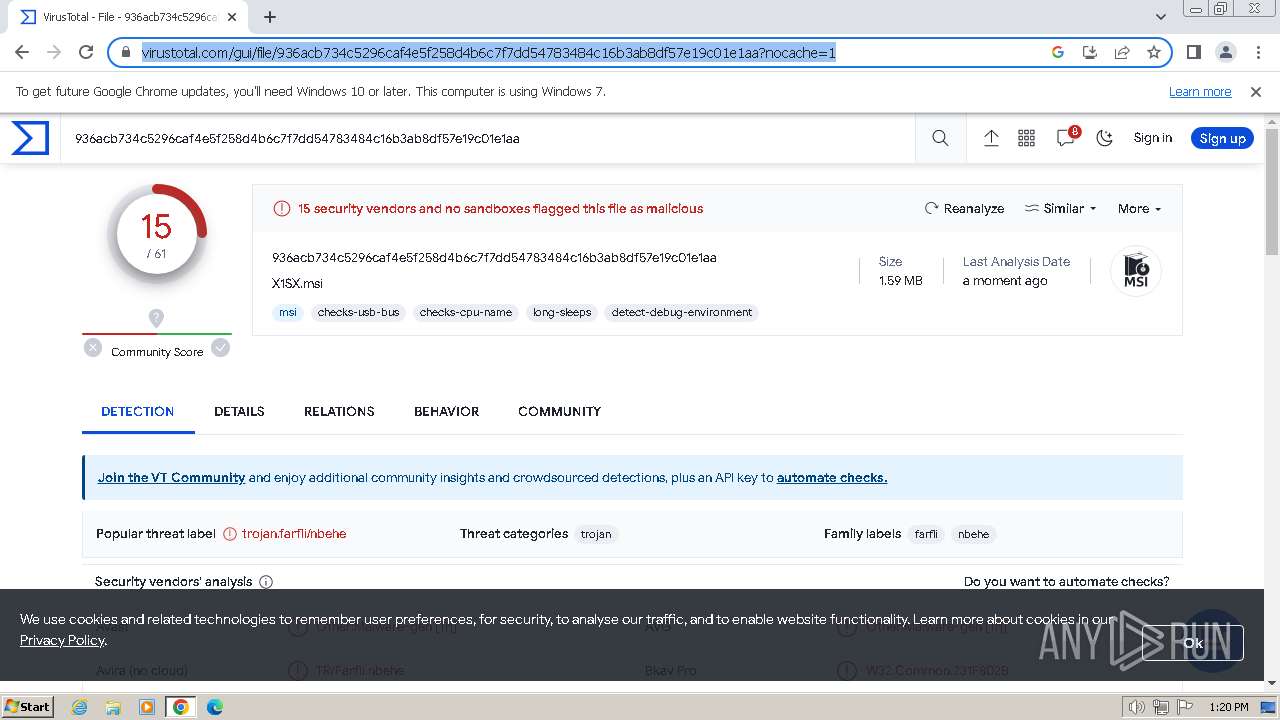This screenshot has height=720, width=1280.
Task: Click the trojan threat category chip
Action: [596, 534]
